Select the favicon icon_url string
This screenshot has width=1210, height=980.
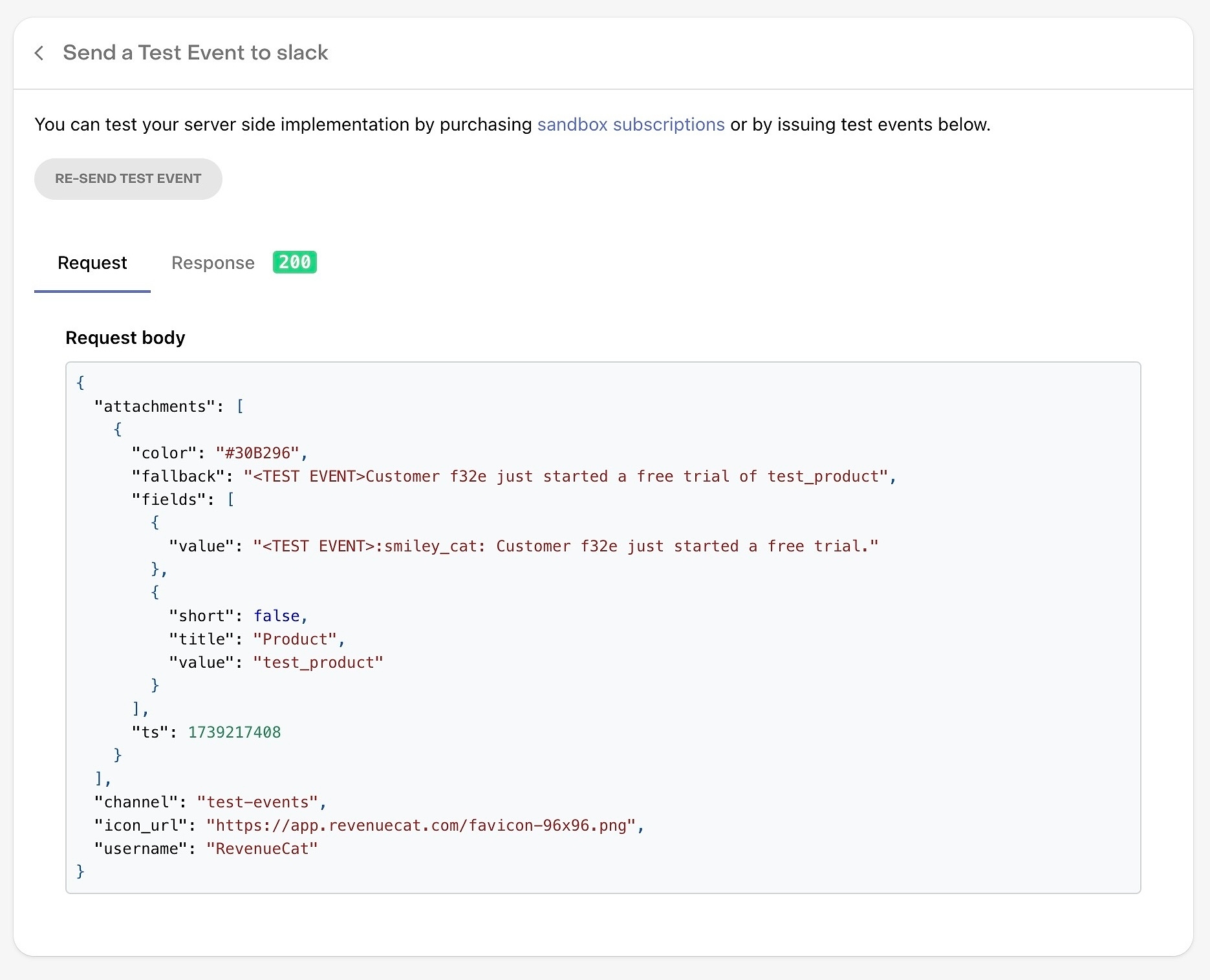point(421,825)
